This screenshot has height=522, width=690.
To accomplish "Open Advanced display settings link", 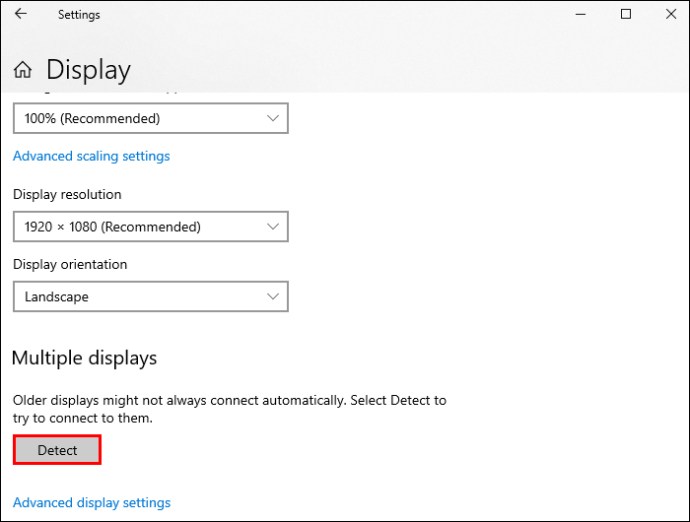I will click(92, 502).
